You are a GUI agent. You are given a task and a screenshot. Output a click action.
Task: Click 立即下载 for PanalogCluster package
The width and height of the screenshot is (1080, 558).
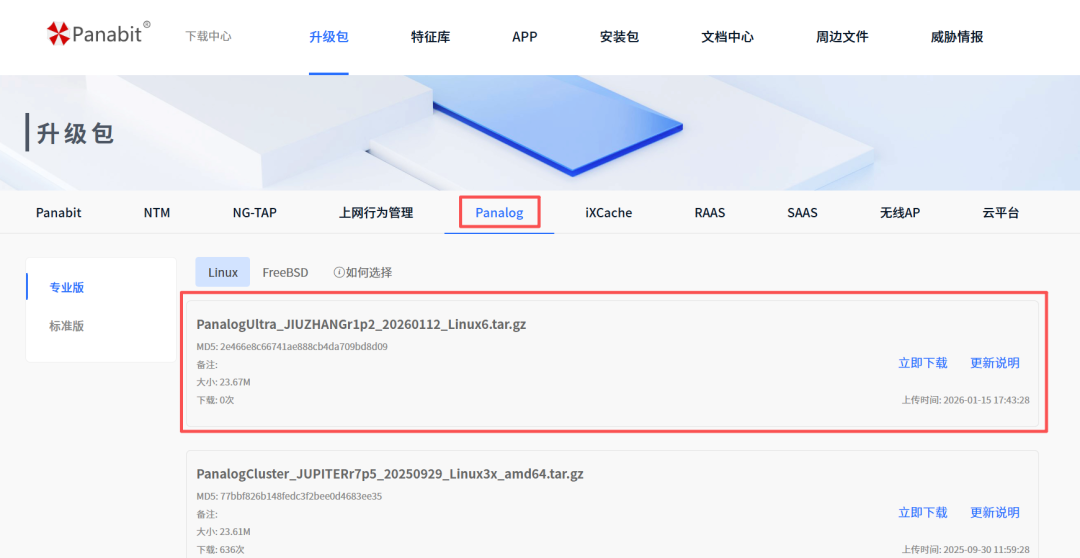click(x=922, y=513)
